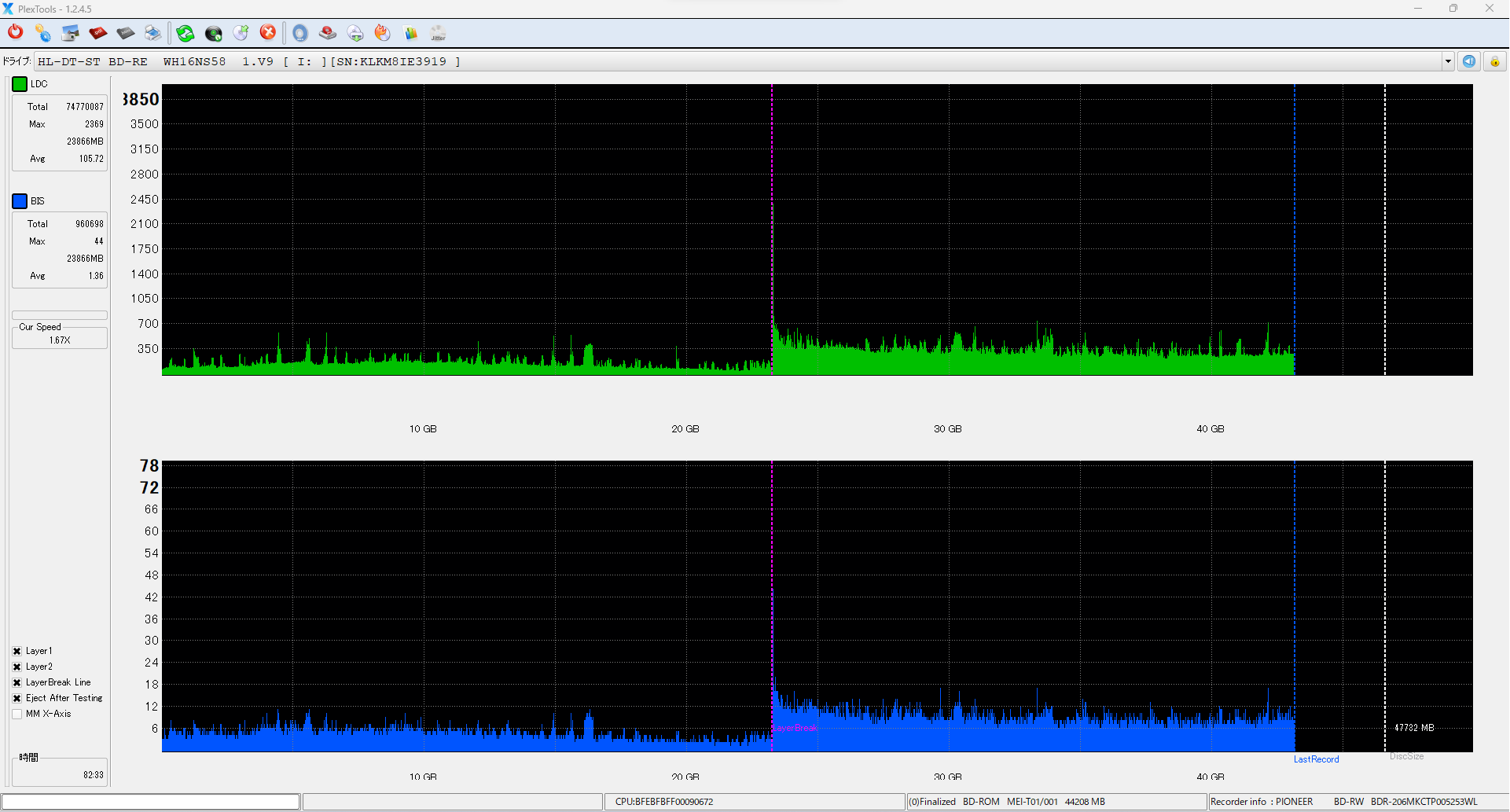
Task: Click the red disc drive icon
Action: point(328,32)
